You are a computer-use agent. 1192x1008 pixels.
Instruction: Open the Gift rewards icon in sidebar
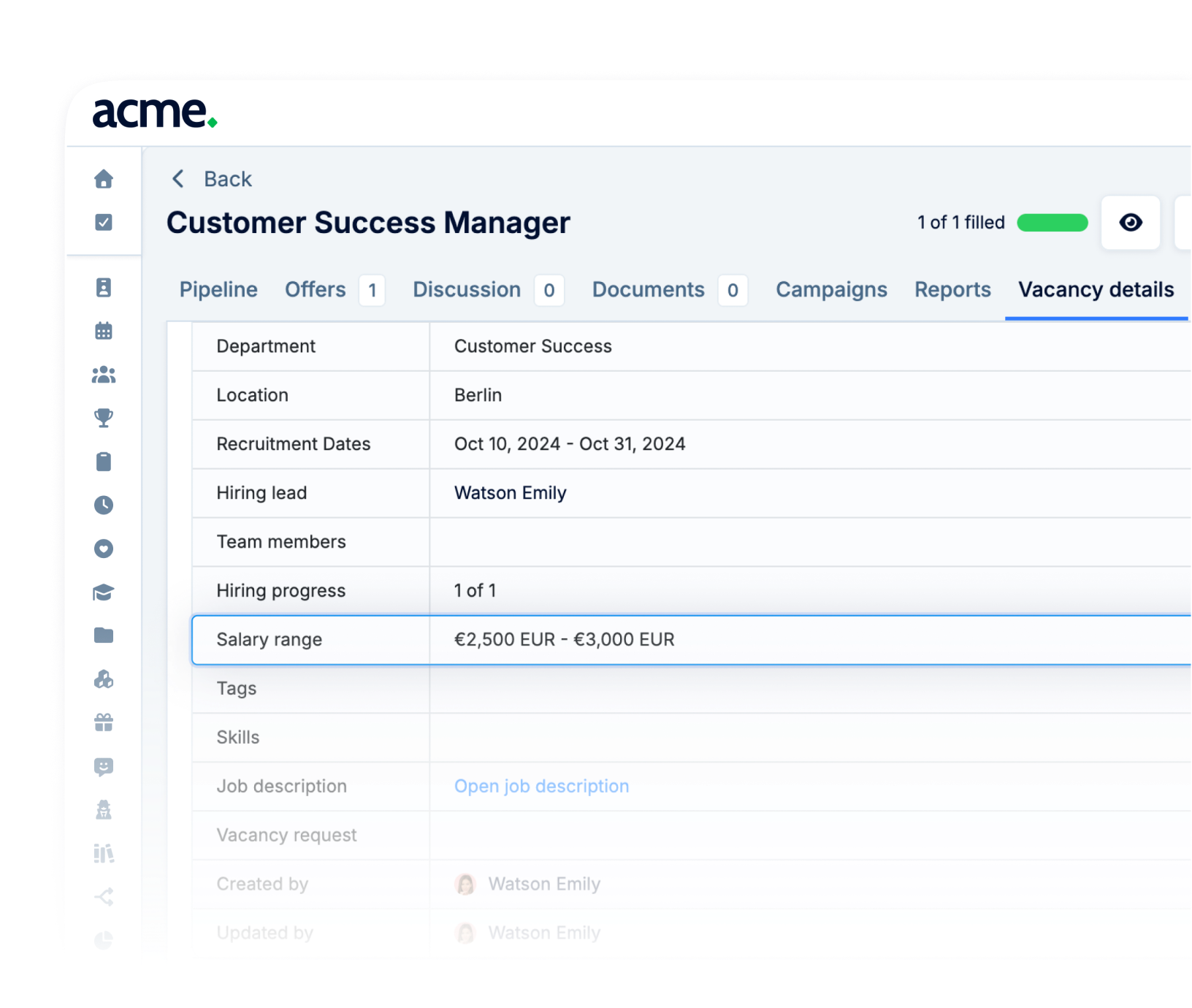pos(103,722)
